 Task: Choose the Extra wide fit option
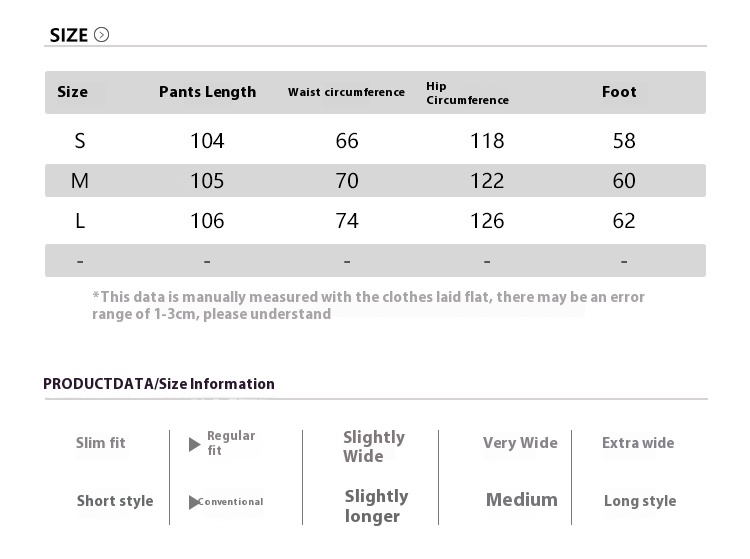pyautogui.click(x=638, y=443)
